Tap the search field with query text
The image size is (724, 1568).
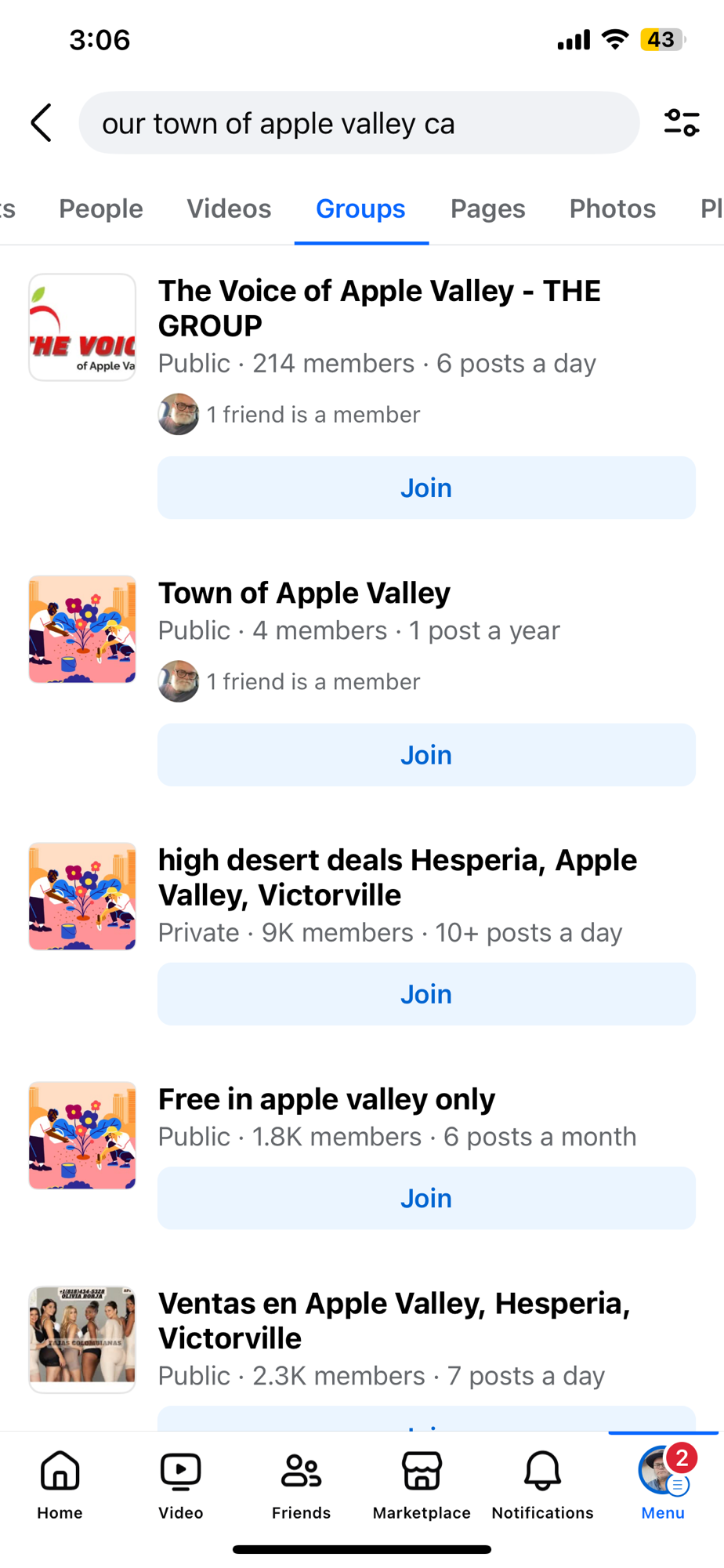pos(359,123)
